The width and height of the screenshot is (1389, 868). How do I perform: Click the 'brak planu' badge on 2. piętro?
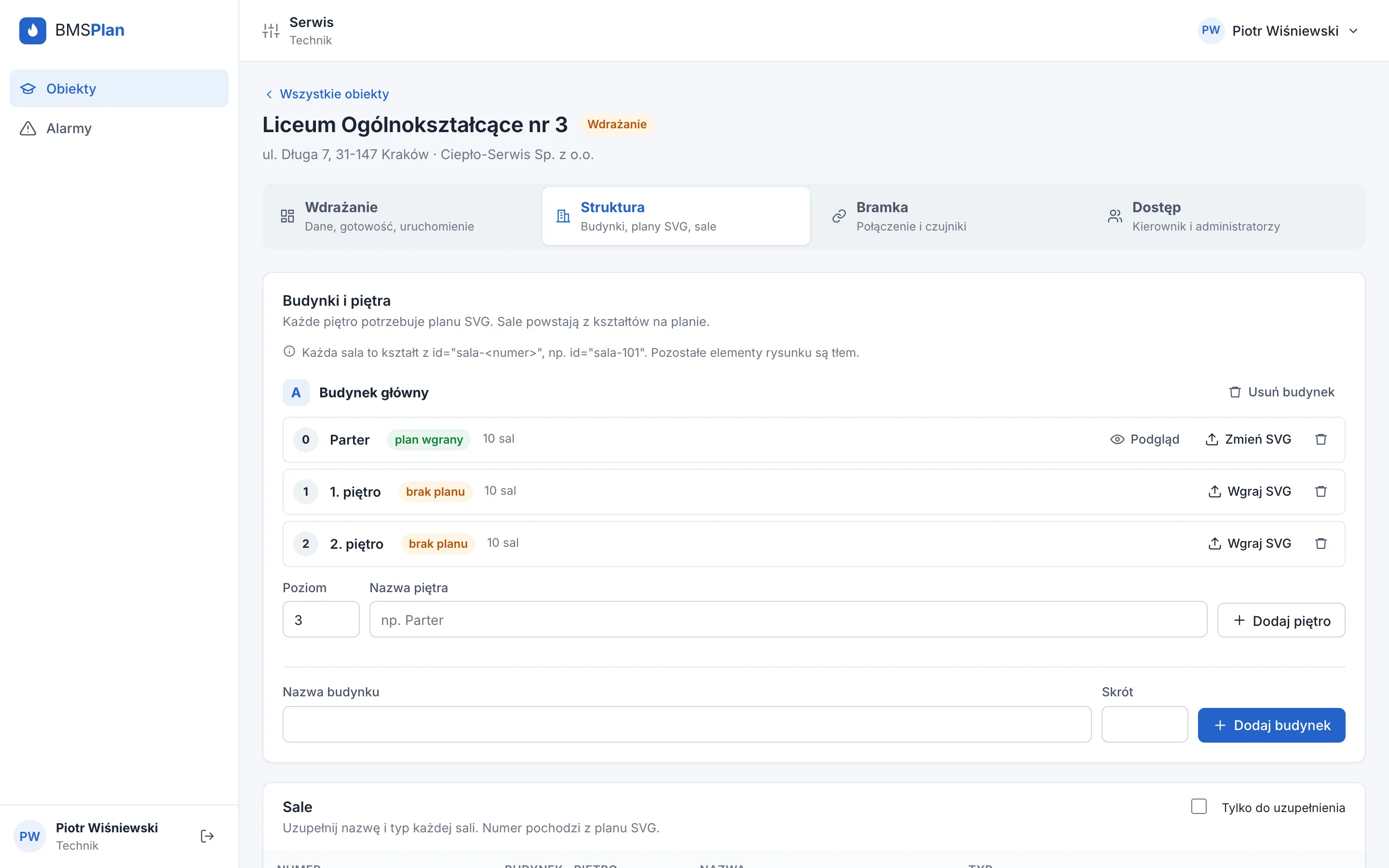coord(438,544)
